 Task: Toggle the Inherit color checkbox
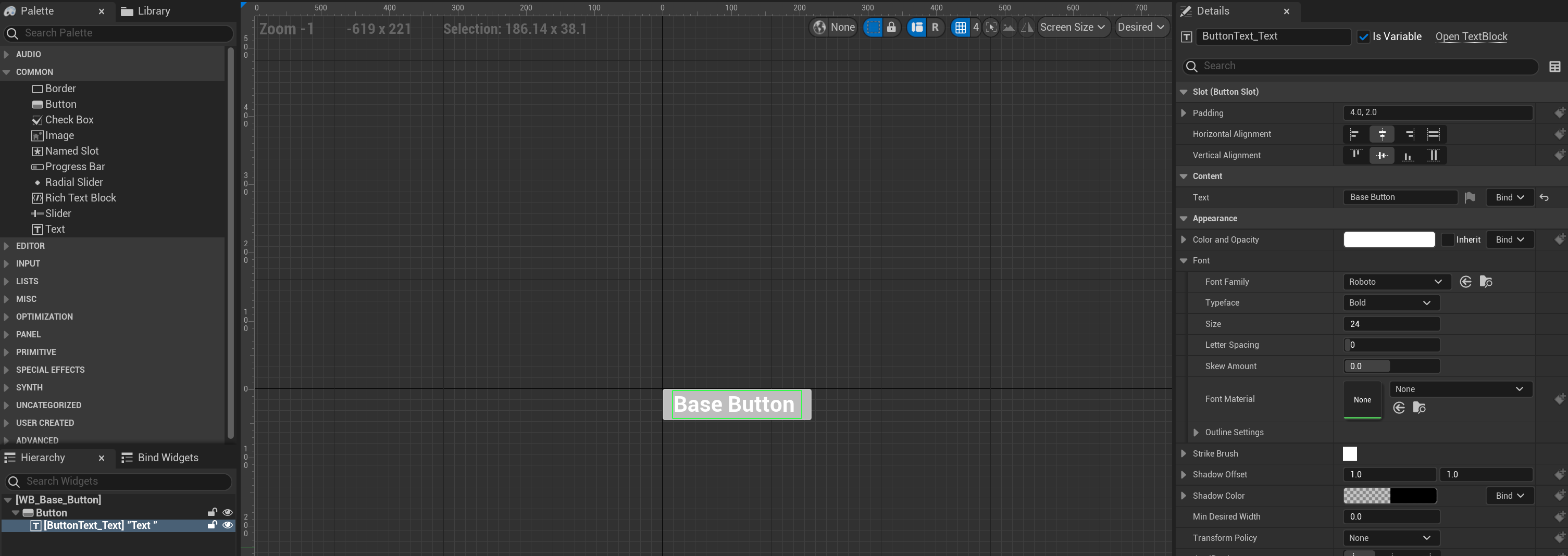point(1448,239)
